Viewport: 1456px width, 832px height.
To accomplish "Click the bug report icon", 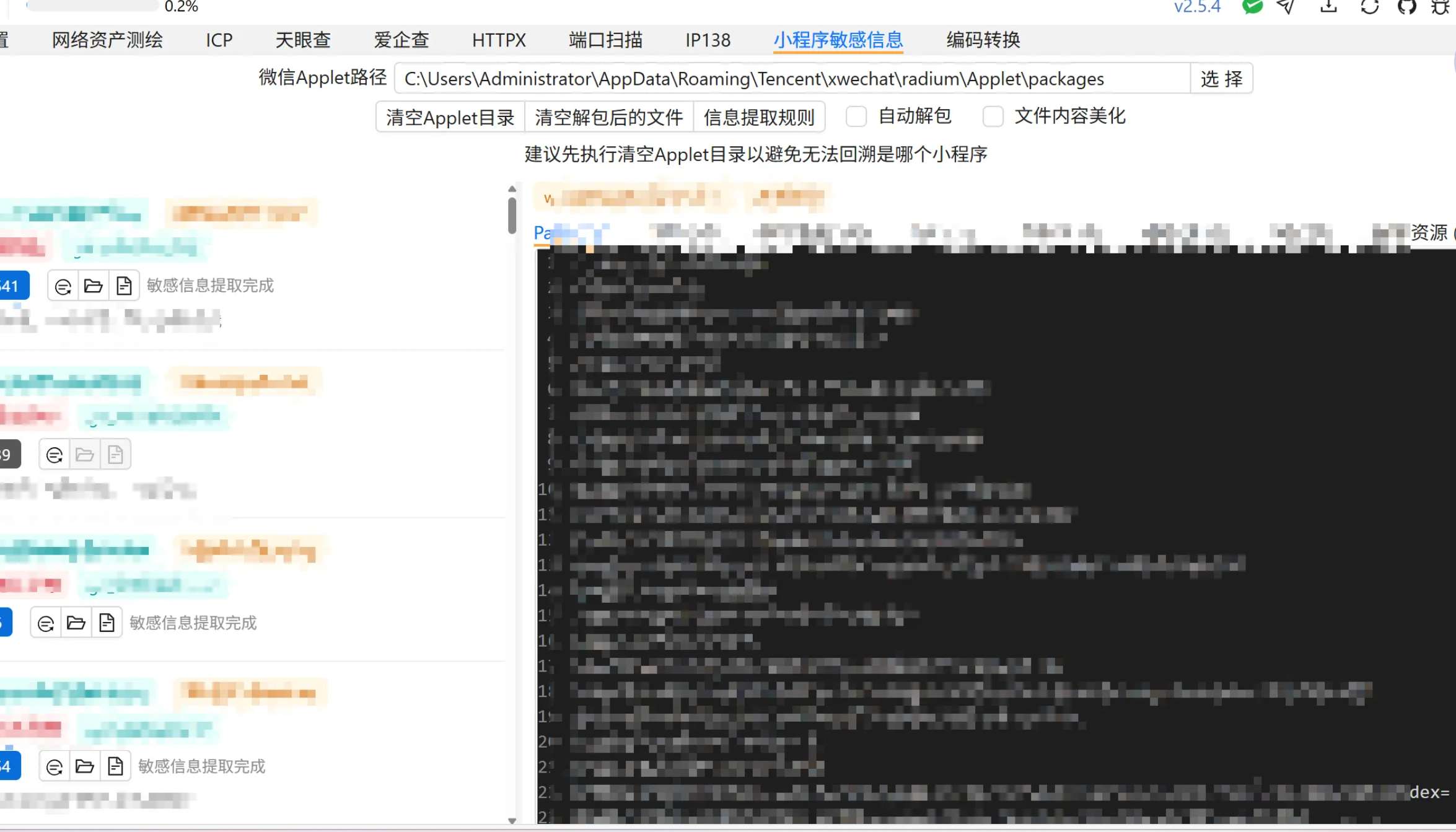I will 1441,6.
